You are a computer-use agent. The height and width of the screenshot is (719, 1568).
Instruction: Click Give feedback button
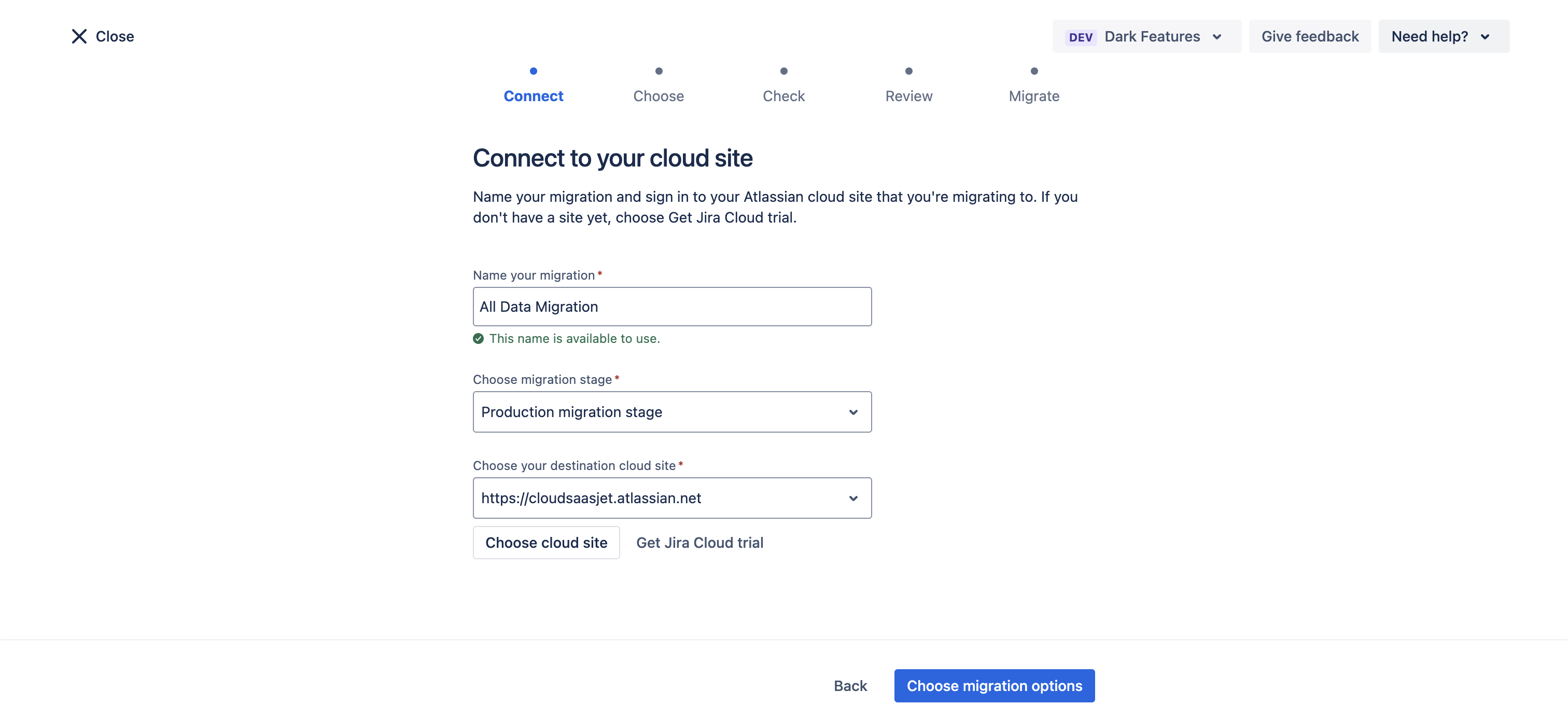[x=1309, y=36]
